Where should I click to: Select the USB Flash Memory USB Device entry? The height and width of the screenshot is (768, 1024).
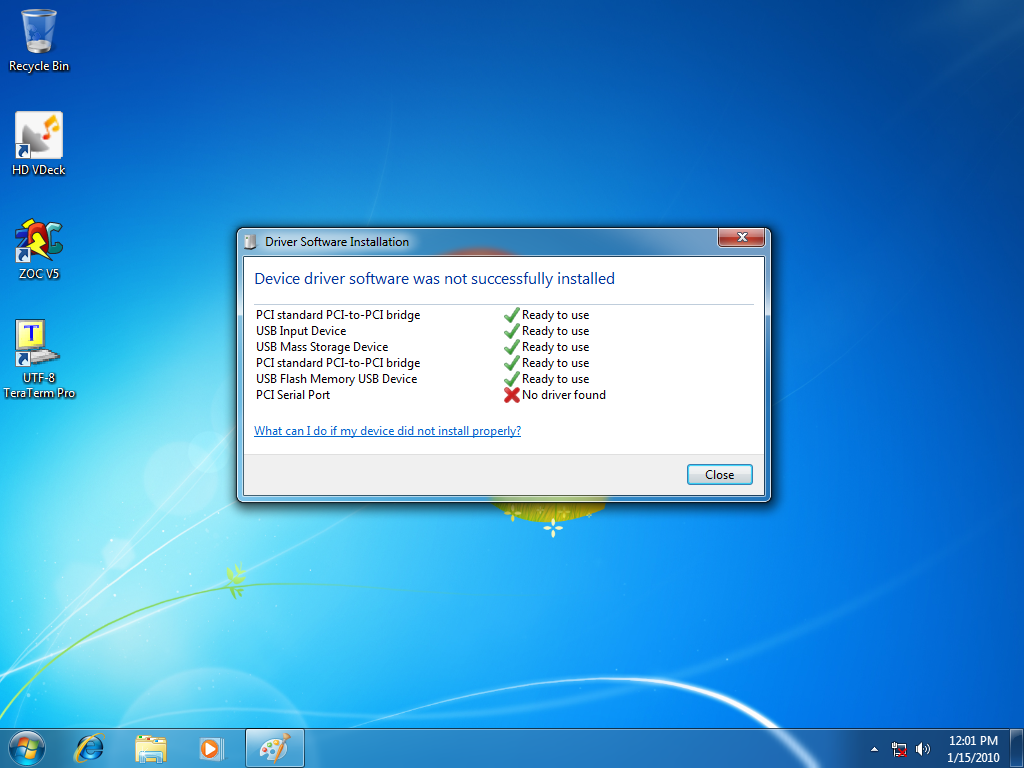click(336, 379)
